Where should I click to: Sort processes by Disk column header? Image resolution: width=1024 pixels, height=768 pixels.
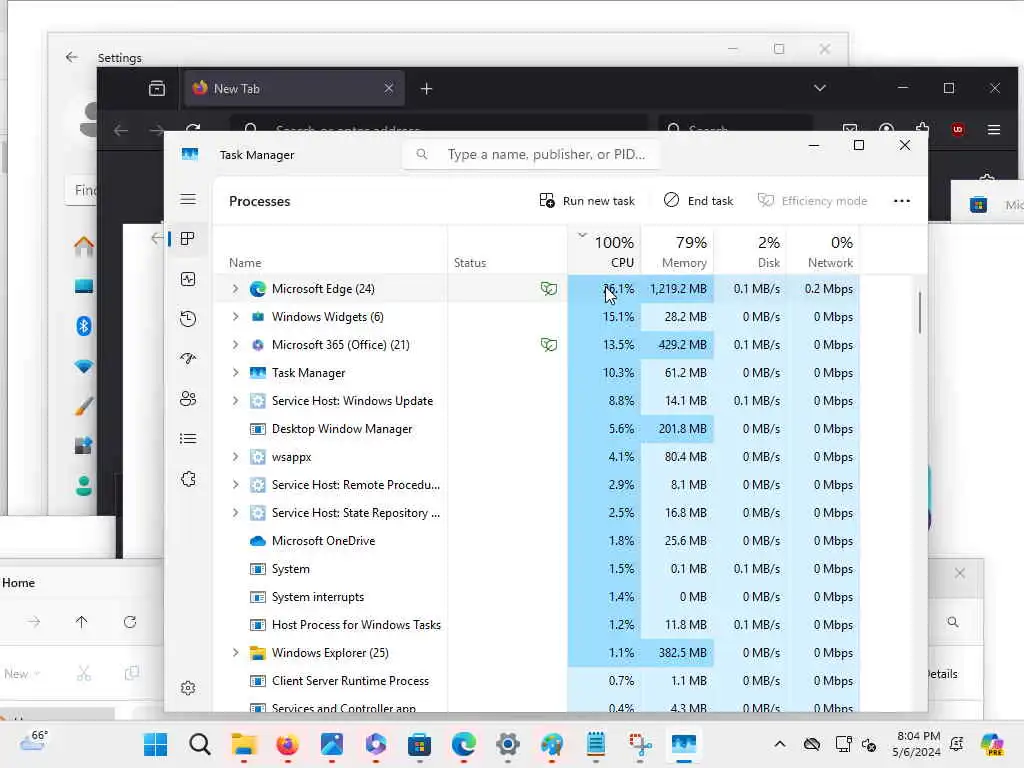click(x=750, y=251)
